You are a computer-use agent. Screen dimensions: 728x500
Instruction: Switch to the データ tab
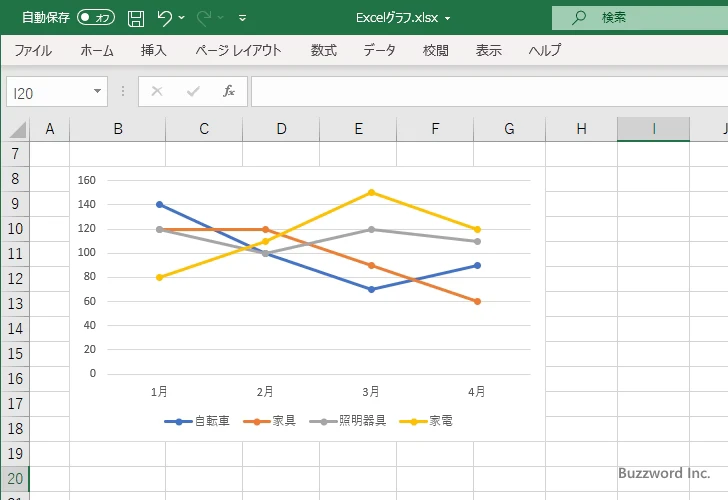click(x=379, y=50)
